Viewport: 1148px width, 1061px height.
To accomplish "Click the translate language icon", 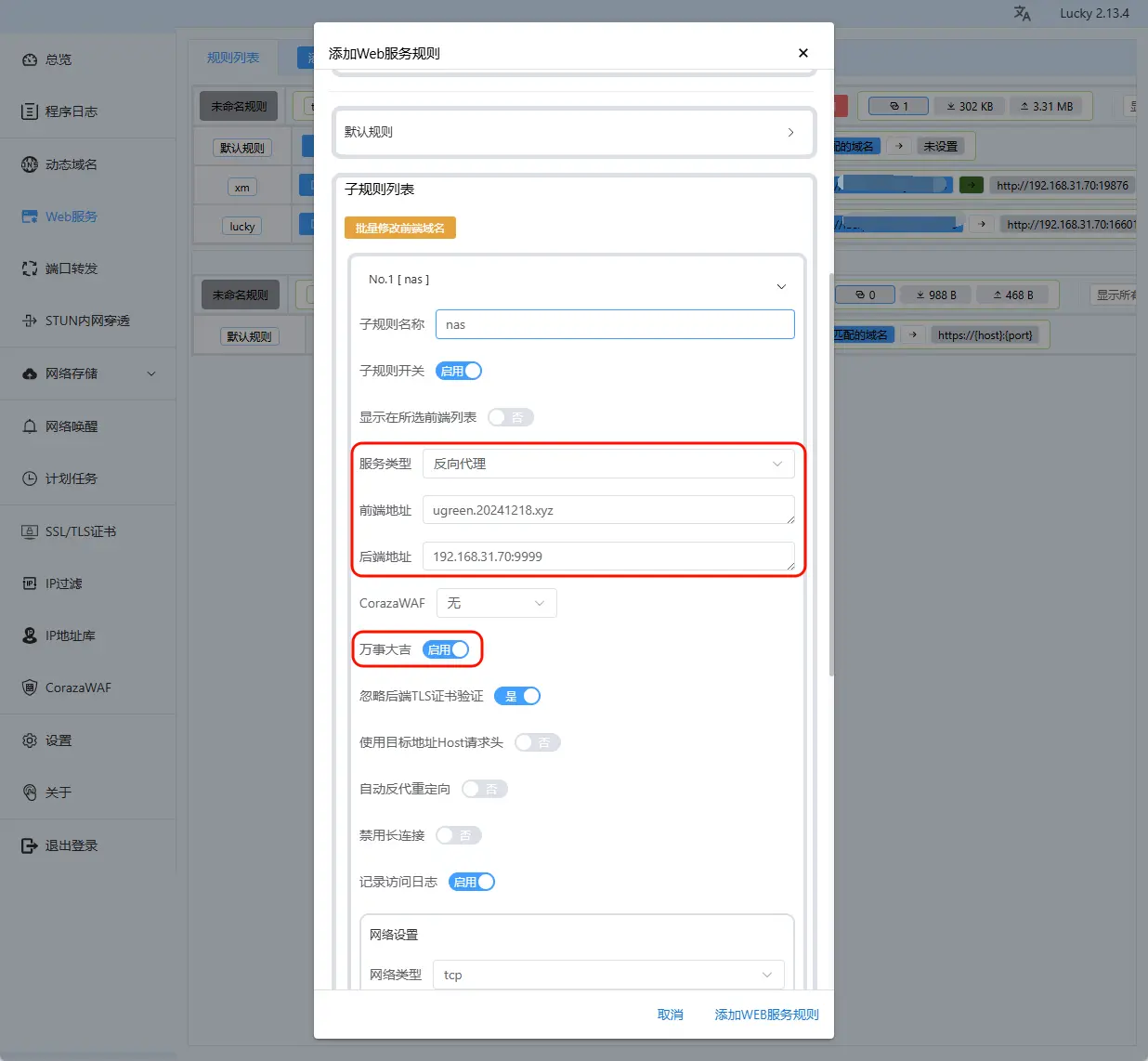I will 1022,14.
